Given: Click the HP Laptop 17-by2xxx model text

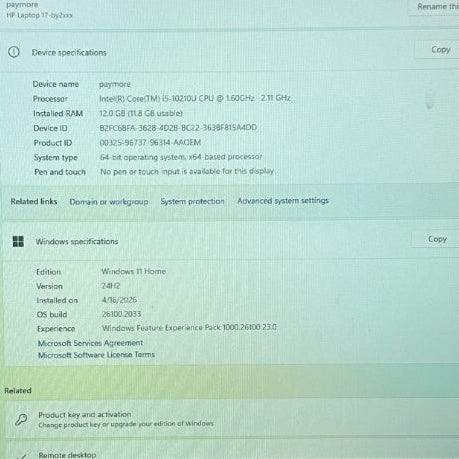Looking at the screenshot, I should click(x=39, y=15).
